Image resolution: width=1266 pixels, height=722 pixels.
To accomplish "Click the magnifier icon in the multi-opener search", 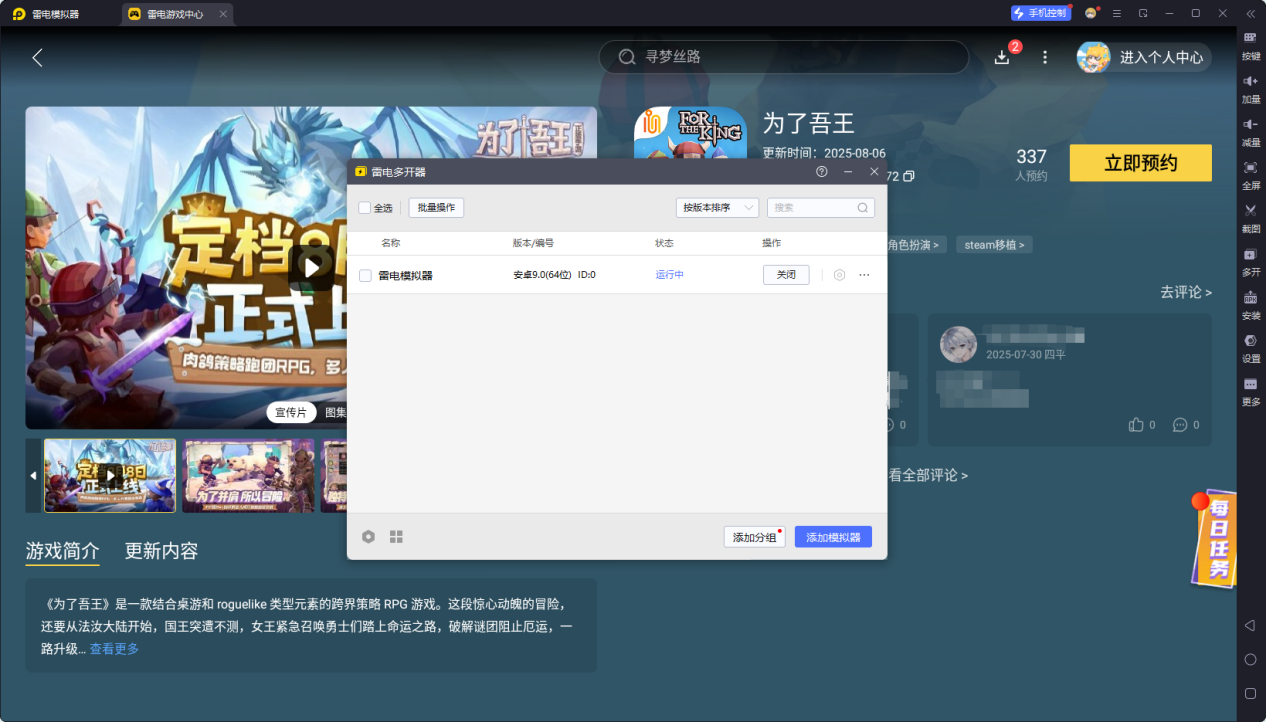I will tap(863, 208).
